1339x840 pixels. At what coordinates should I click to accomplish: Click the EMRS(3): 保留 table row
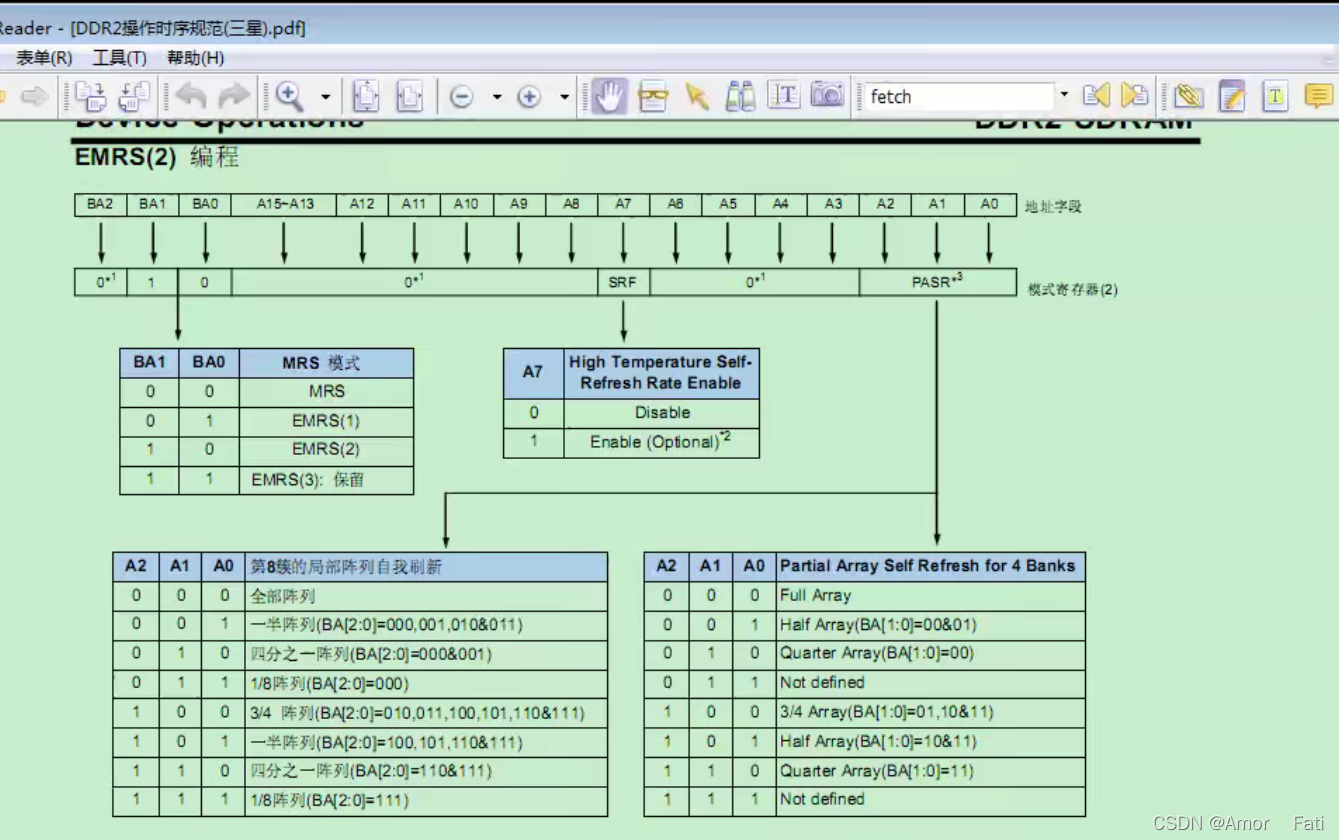266,480
